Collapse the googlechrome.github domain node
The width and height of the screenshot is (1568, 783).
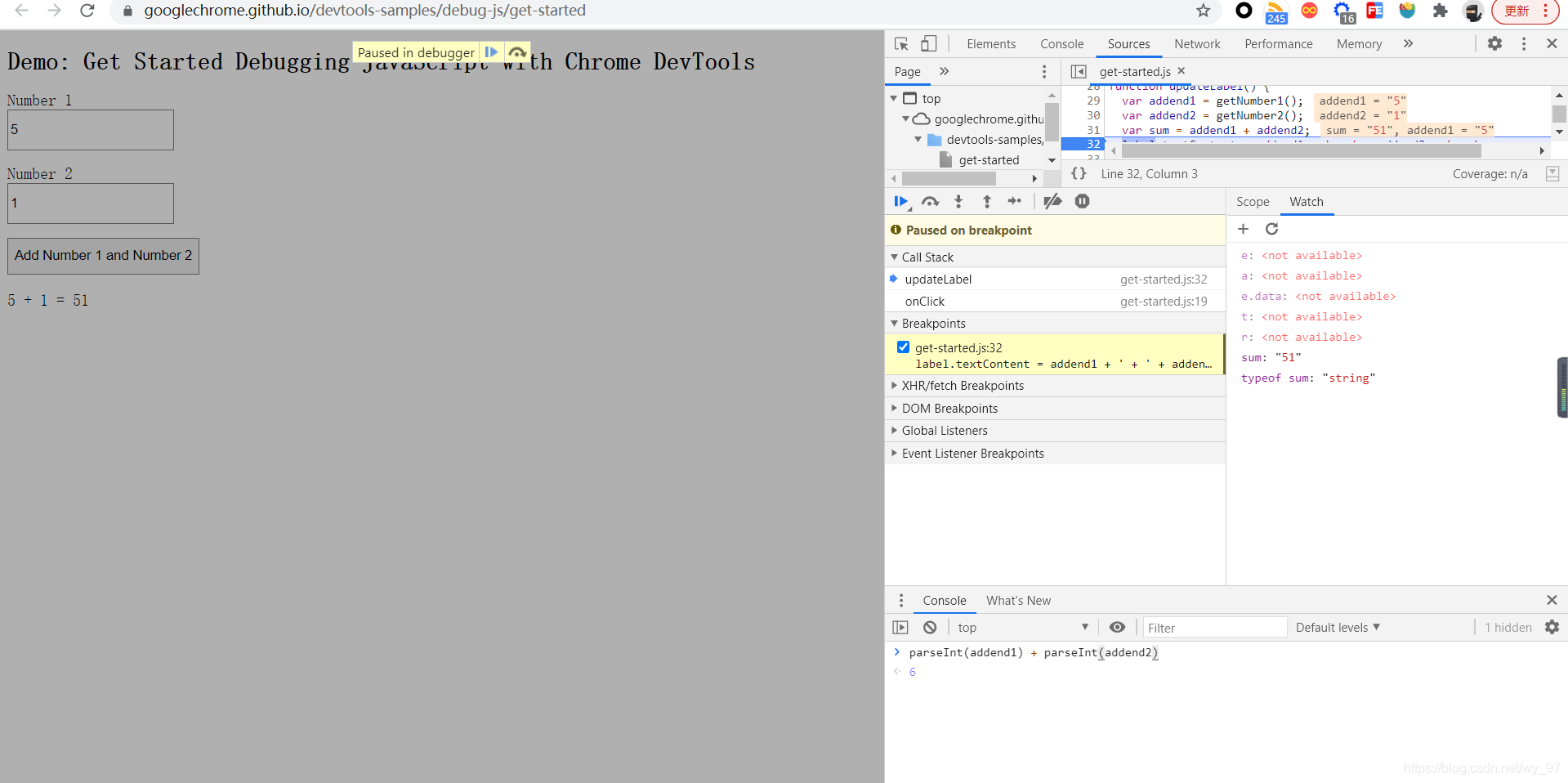pyautogui.click(x=906, y=119)
